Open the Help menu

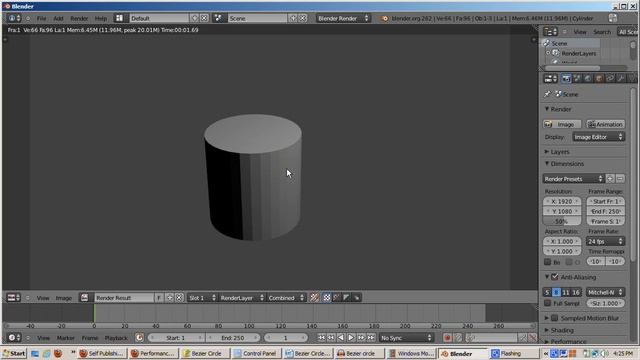[100, 18]
